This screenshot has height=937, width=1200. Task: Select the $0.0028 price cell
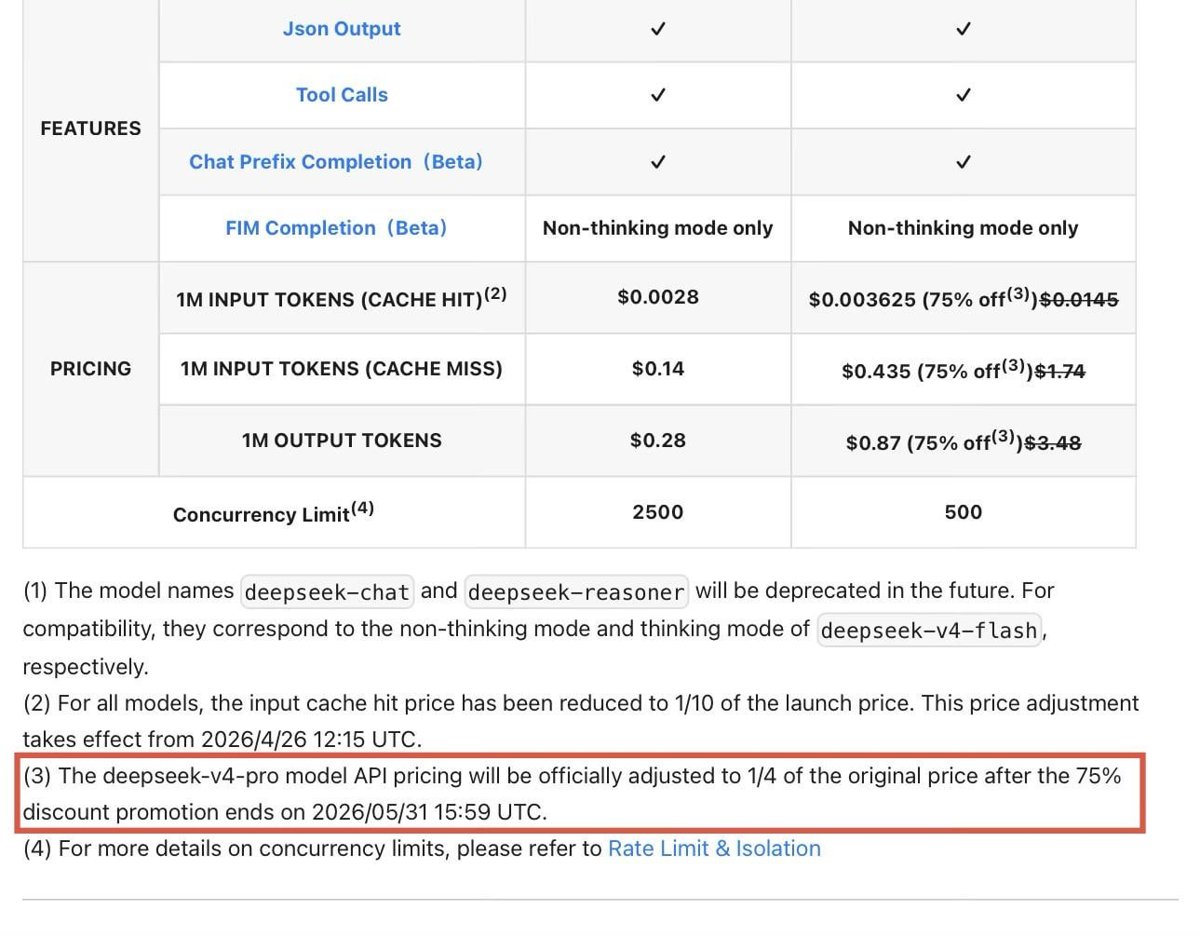tap(658, 297)
